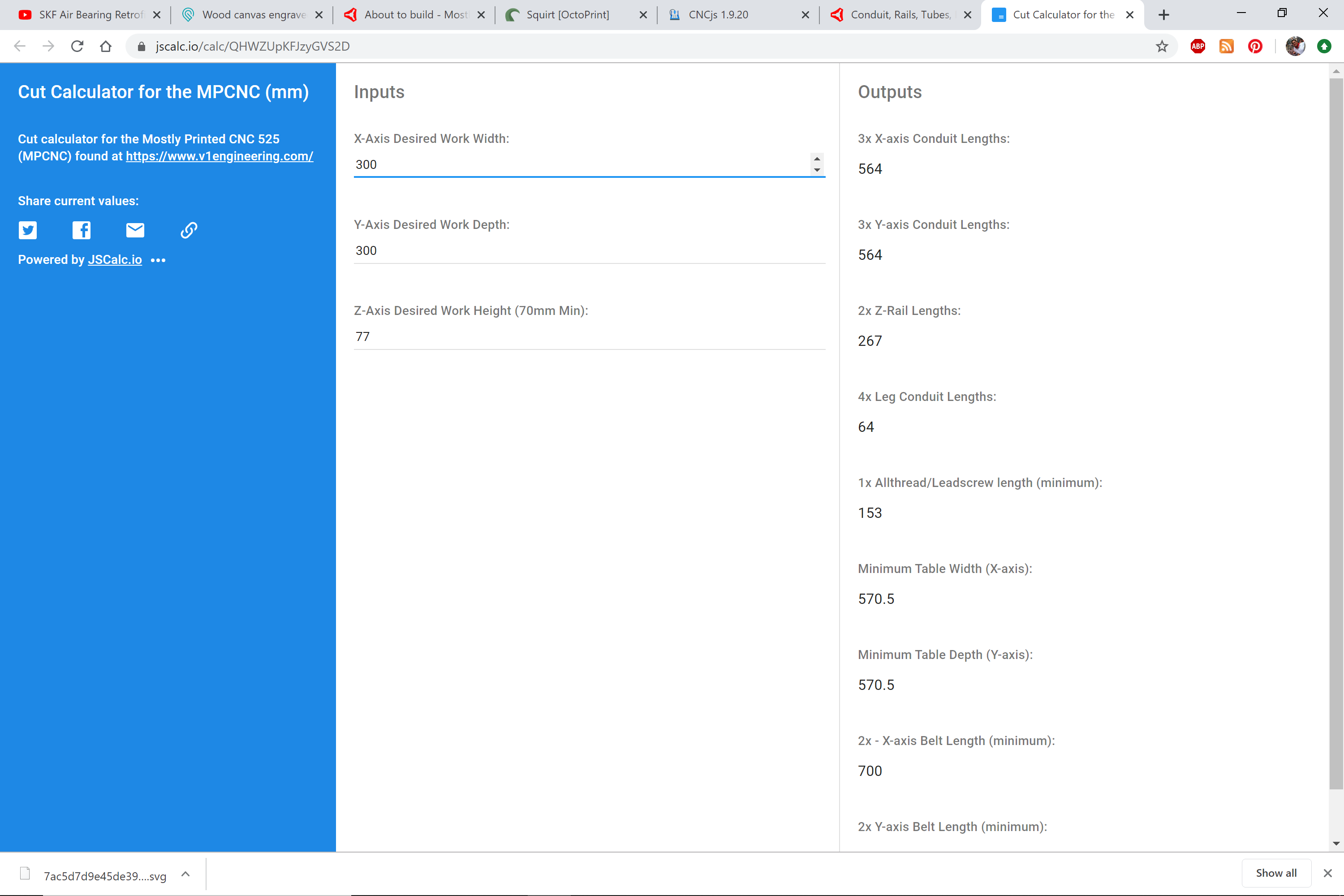Click the Z-Axis Desired Work Height field

point(589,336)
